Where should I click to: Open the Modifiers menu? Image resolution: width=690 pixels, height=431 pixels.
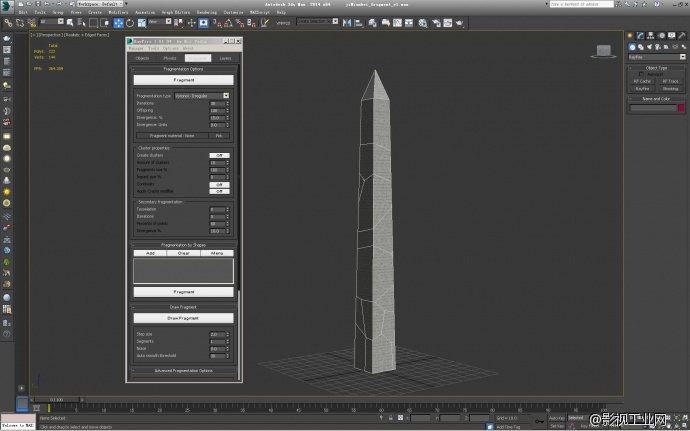click(x=118, y=12)
